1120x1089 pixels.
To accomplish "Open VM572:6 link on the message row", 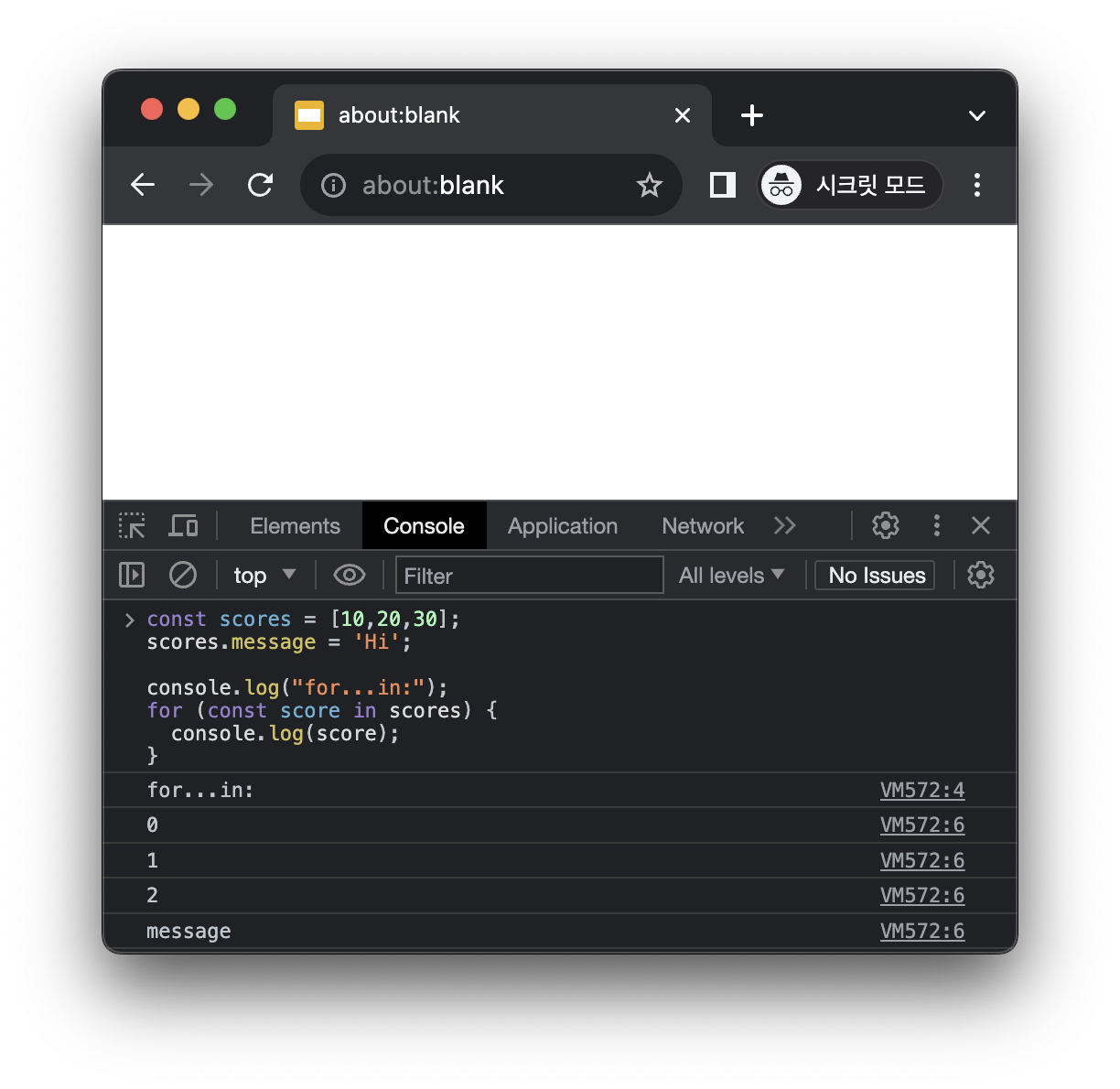I will (922, 931).
